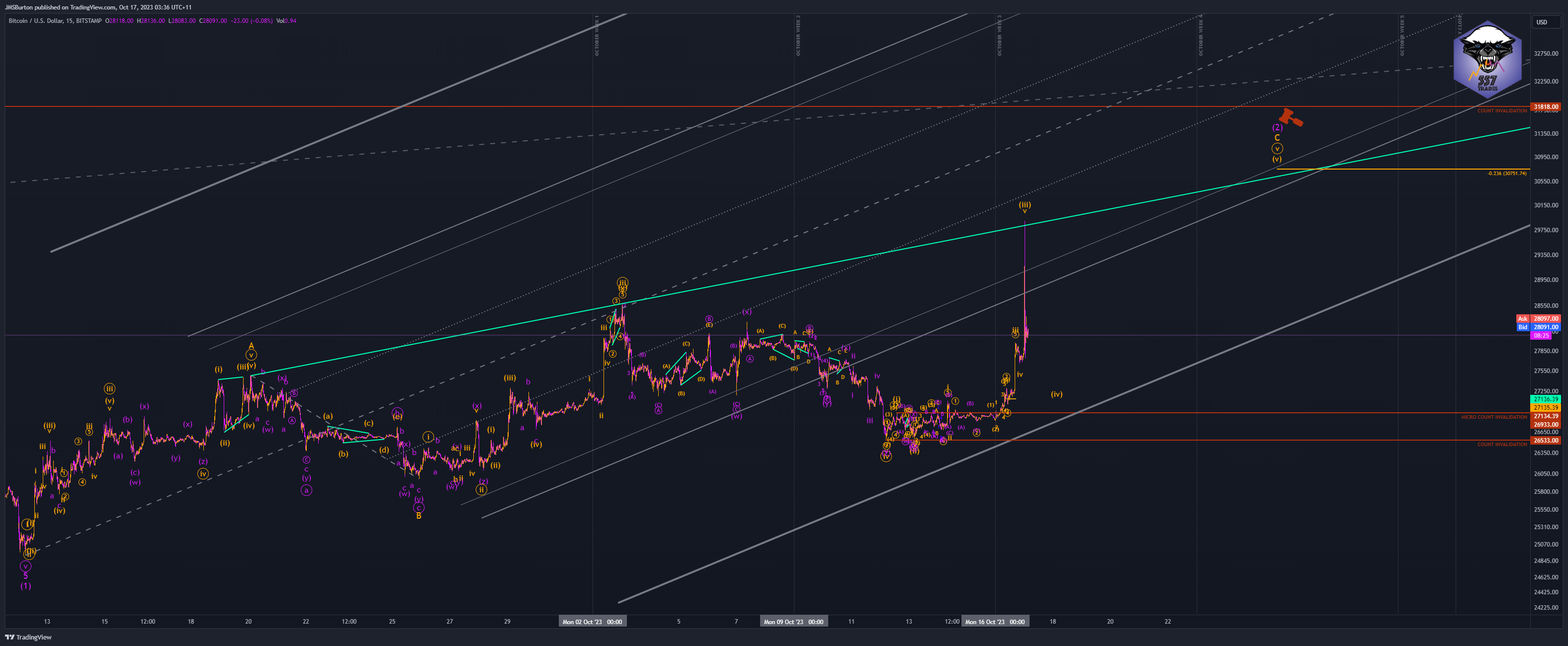Click the 28950.00 price axis tick
This screenshot has height=646, width=1568.
pyautogui.click(x=1546, y=280)
